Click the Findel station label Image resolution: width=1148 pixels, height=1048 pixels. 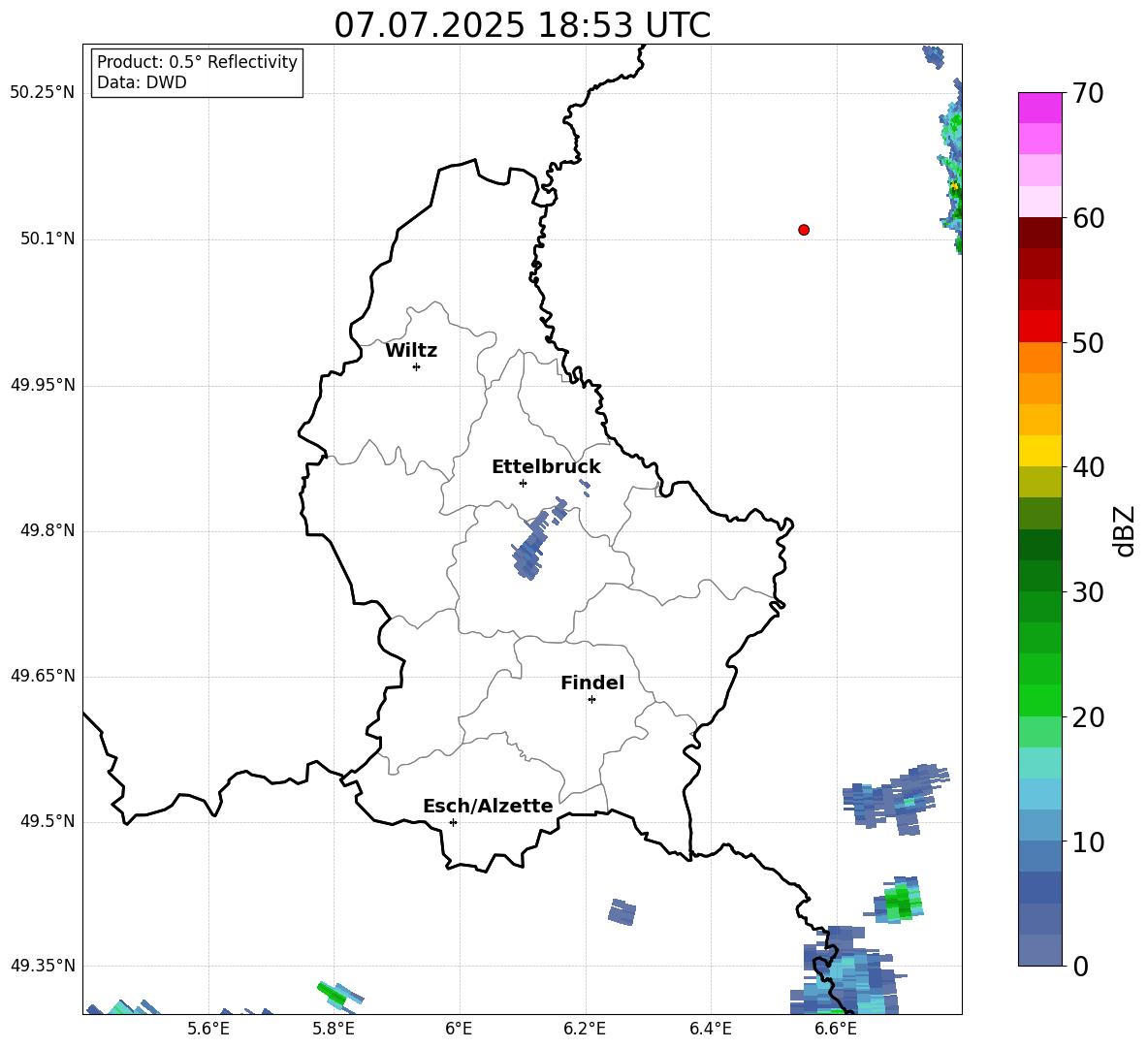592,683
